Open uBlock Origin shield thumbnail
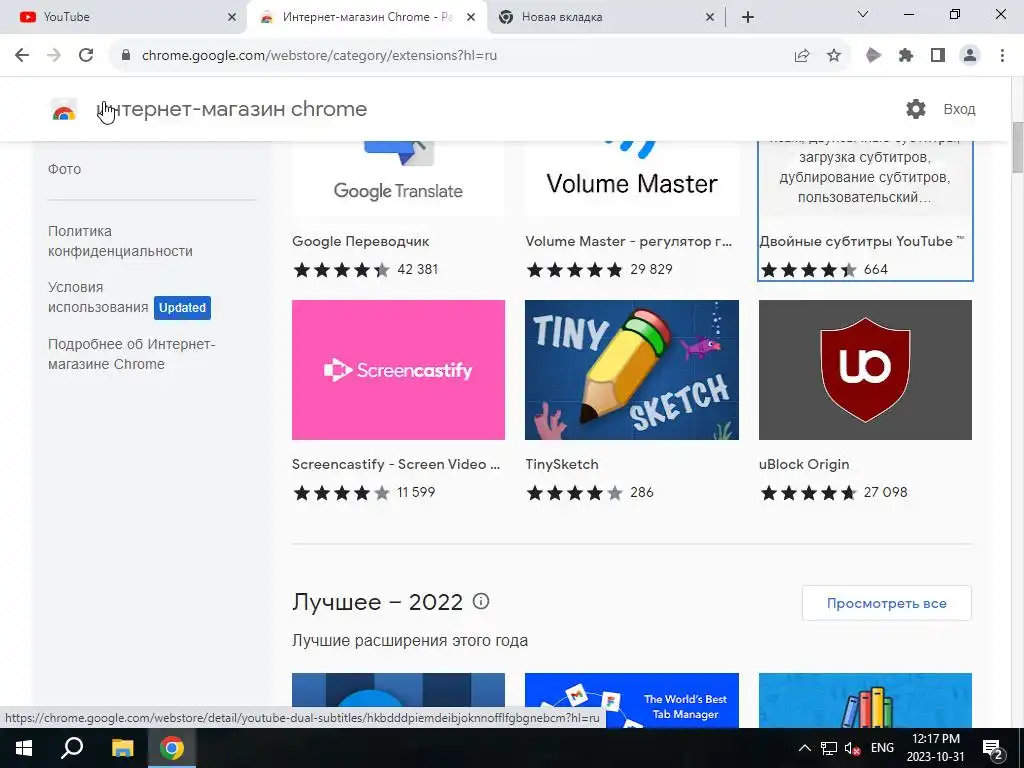The height and width of the screenshot is (768, 1024). tap(865, 370)
